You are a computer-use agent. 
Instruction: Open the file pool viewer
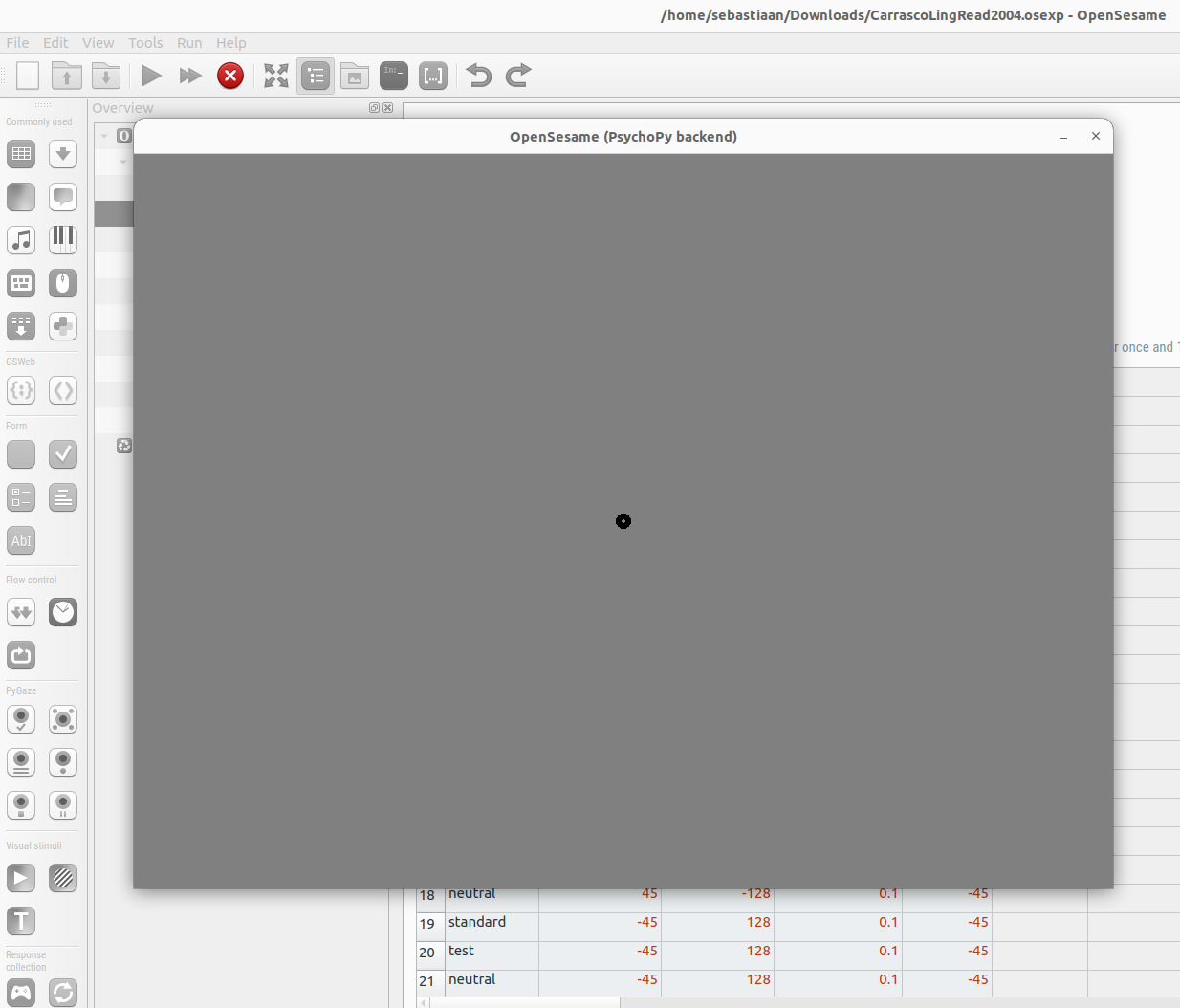(355, 76)
